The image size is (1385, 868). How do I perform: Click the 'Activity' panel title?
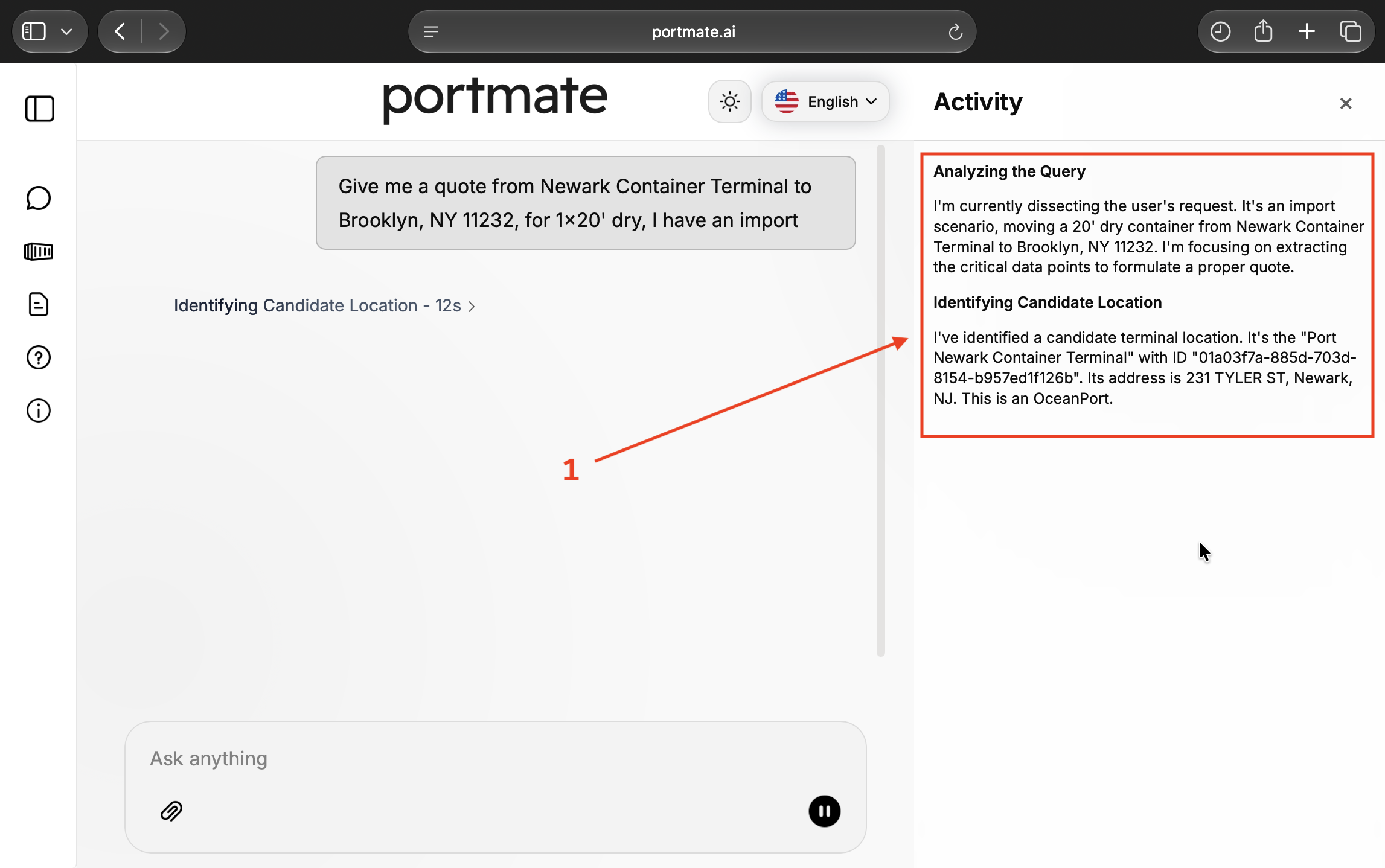[x=977, y=102]
